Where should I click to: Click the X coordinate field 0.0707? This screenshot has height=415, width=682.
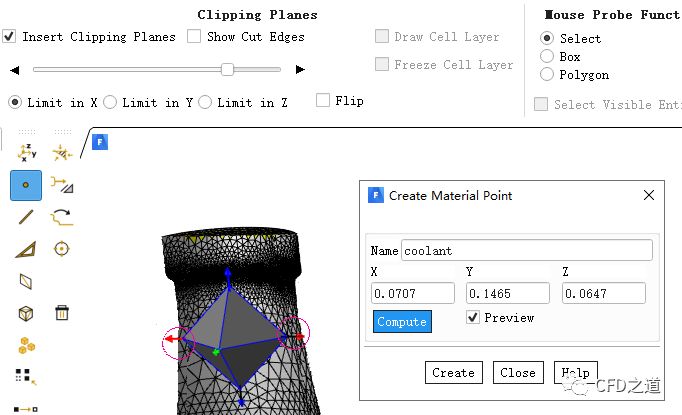click(413, 293)
